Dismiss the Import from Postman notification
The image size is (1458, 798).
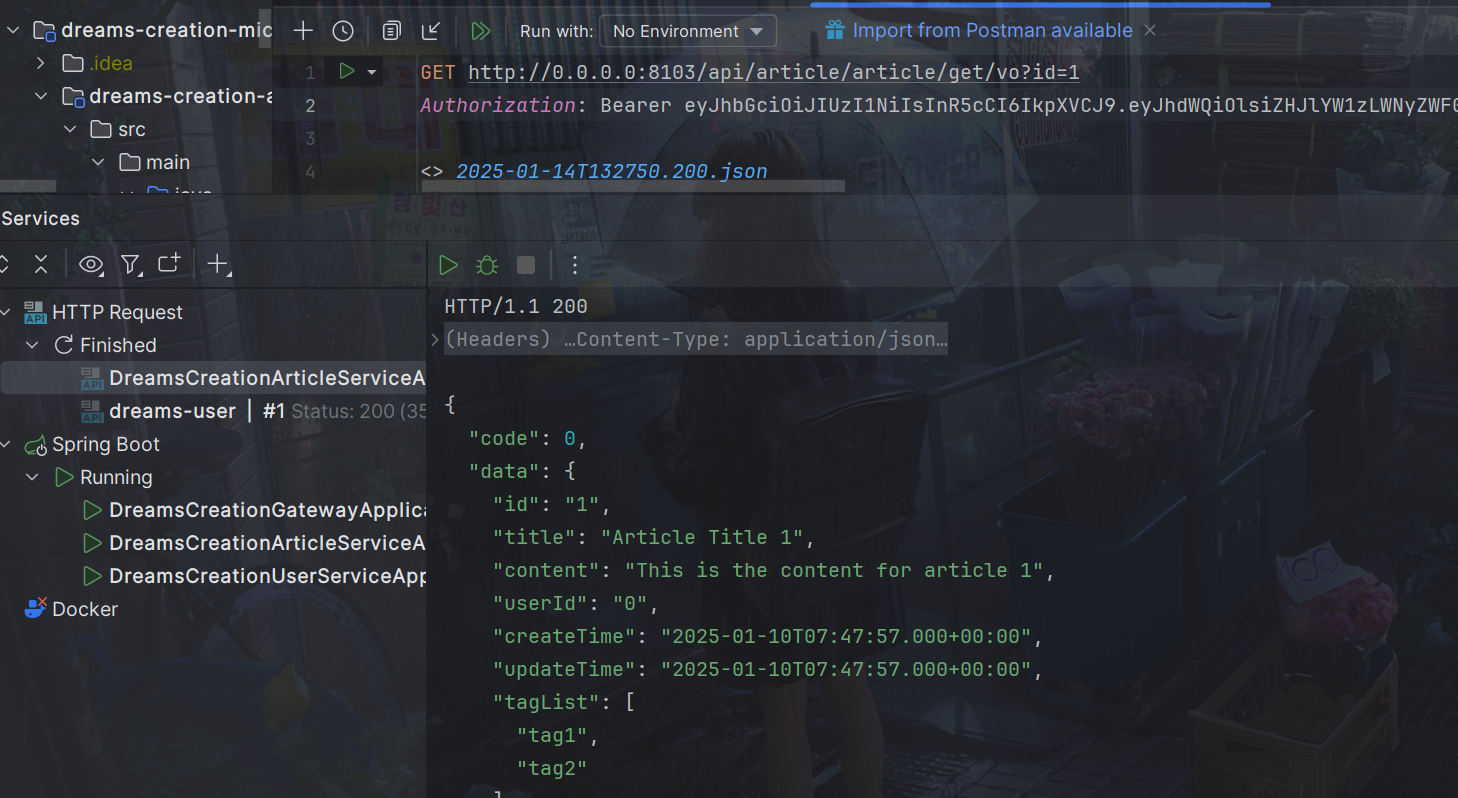coord(1150,30)
